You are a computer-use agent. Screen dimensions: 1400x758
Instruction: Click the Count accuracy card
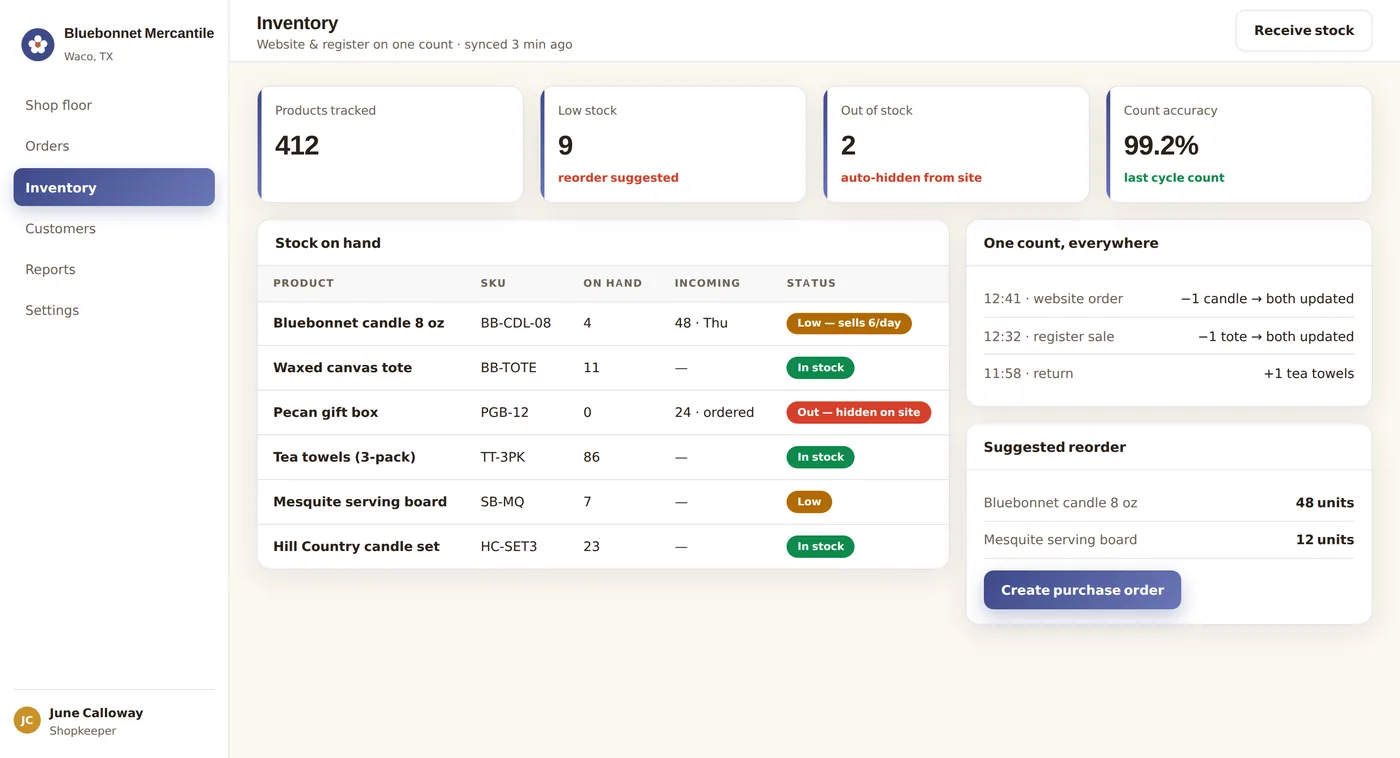click(x=1239, y=144)
